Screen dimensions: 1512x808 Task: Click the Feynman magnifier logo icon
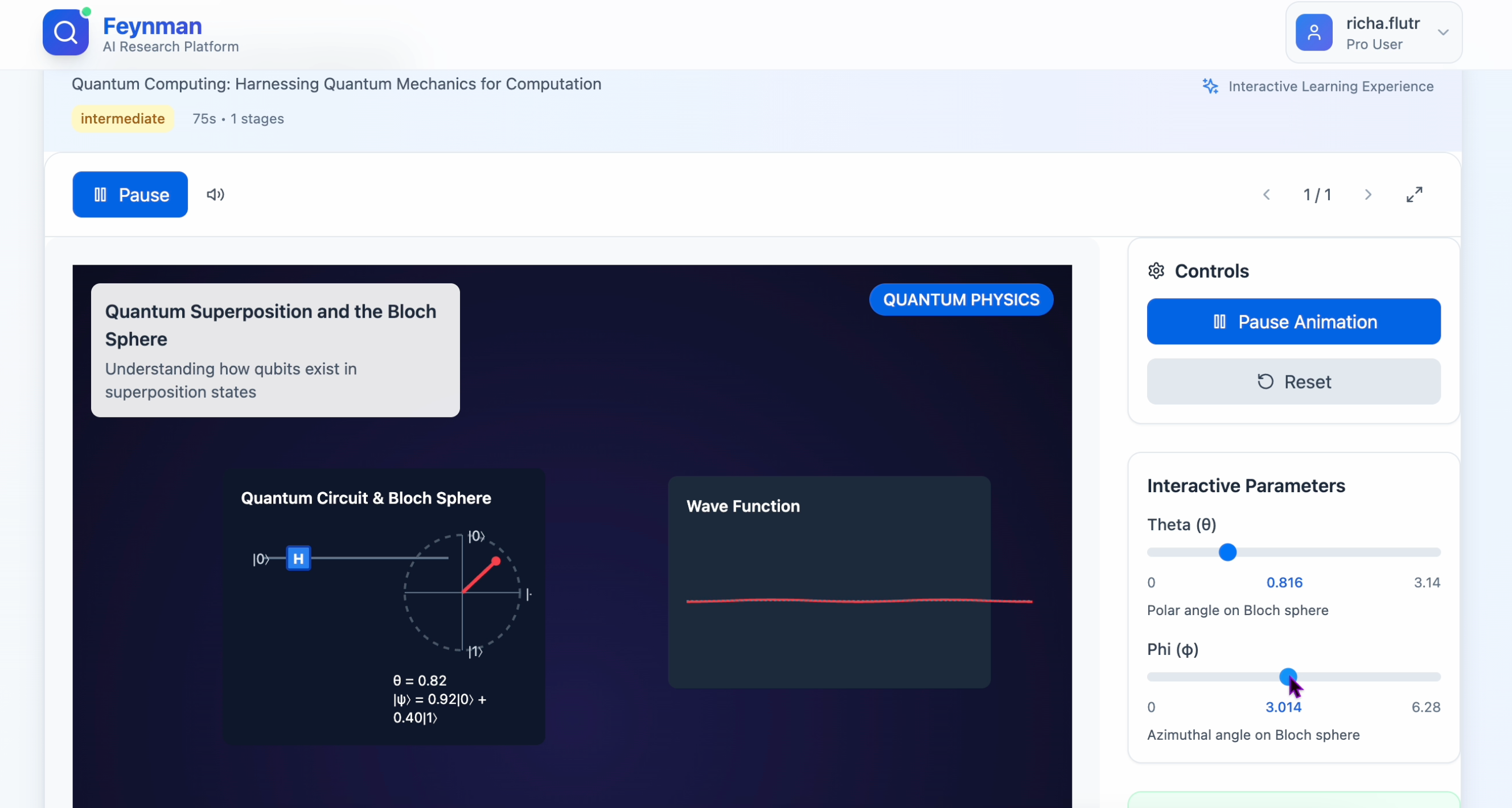pyautogui.click(x=65, y=32)
